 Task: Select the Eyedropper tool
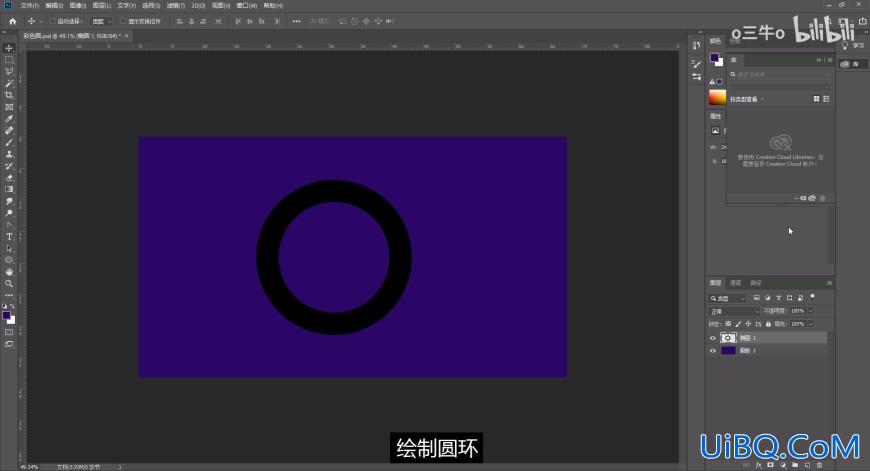click(x=9, y=119)
